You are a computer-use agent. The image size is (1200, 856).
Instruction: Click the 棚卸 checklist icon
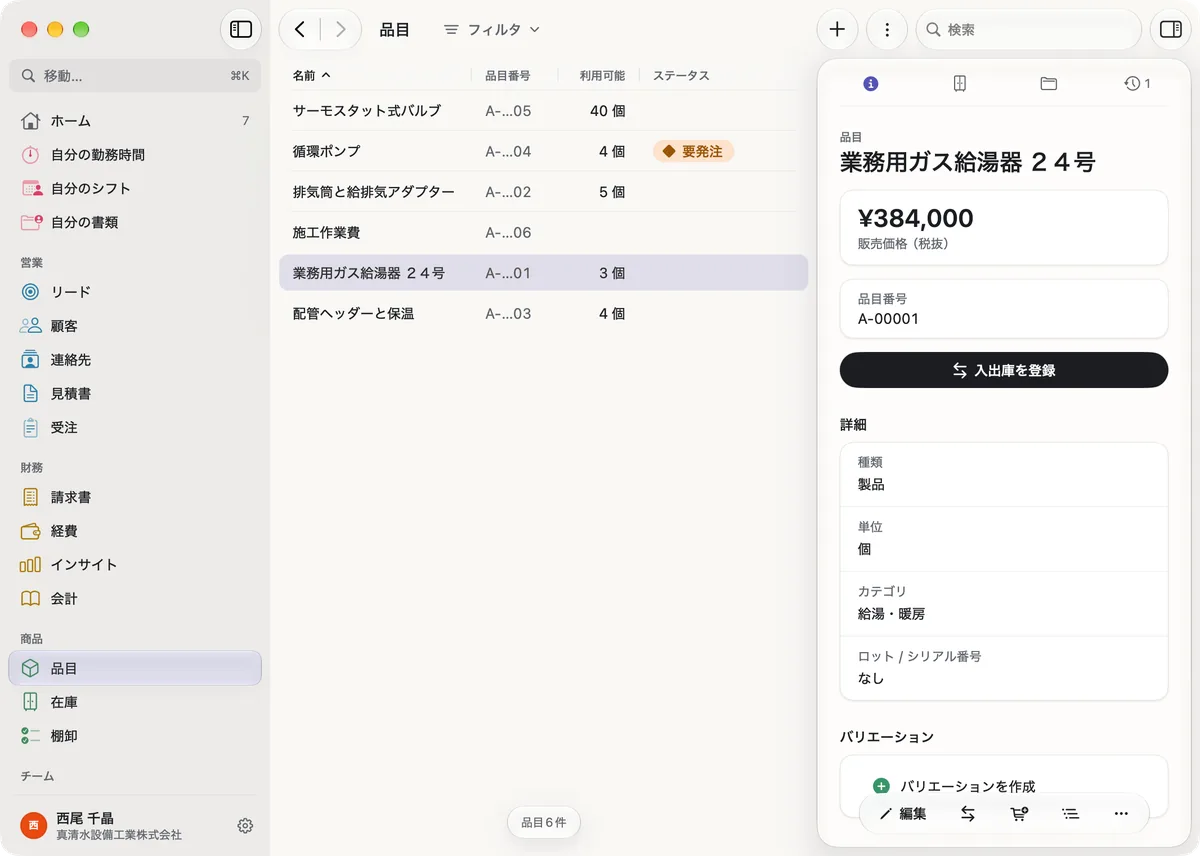point(31,736)
